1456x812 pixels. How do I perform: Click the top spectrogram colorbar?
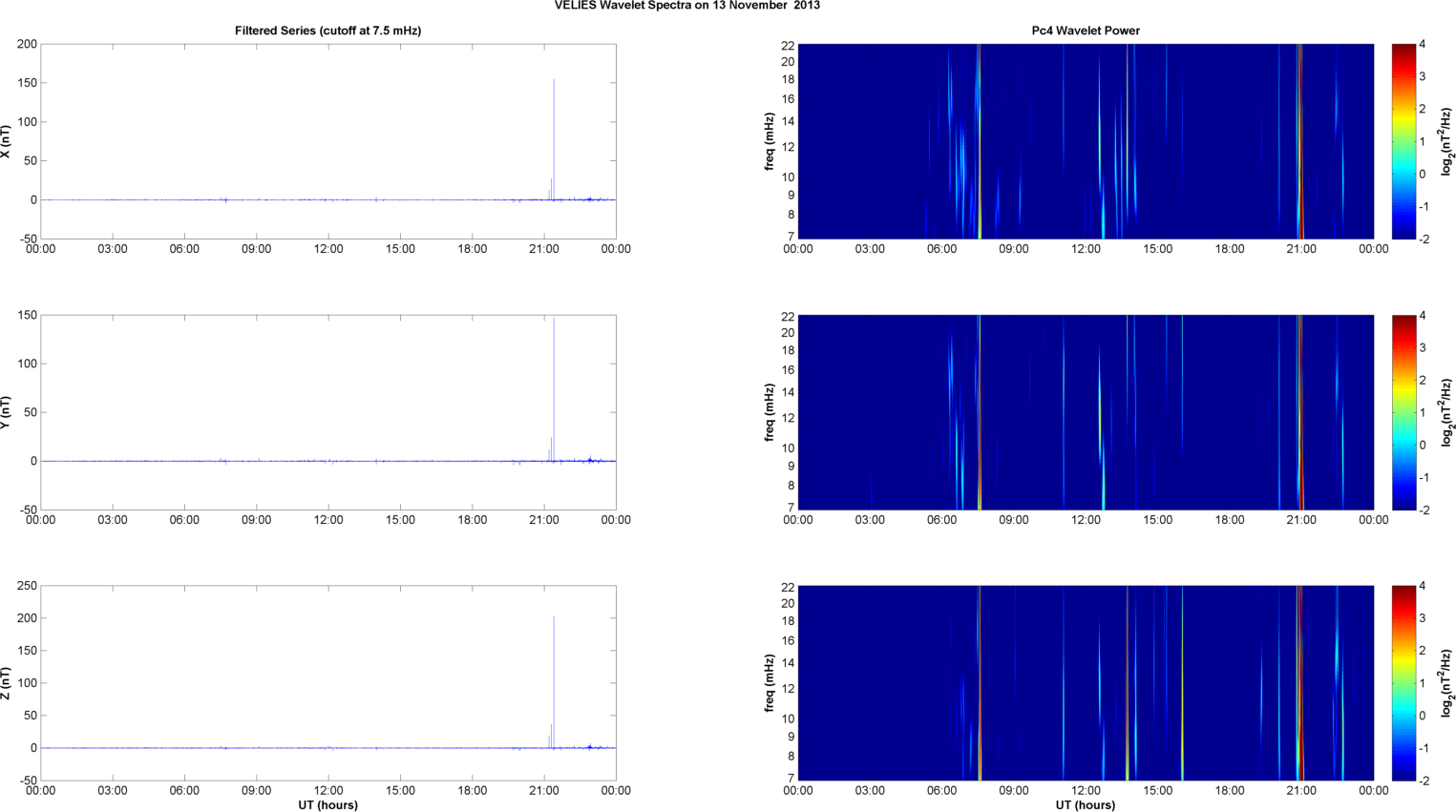coord(1403,141)
